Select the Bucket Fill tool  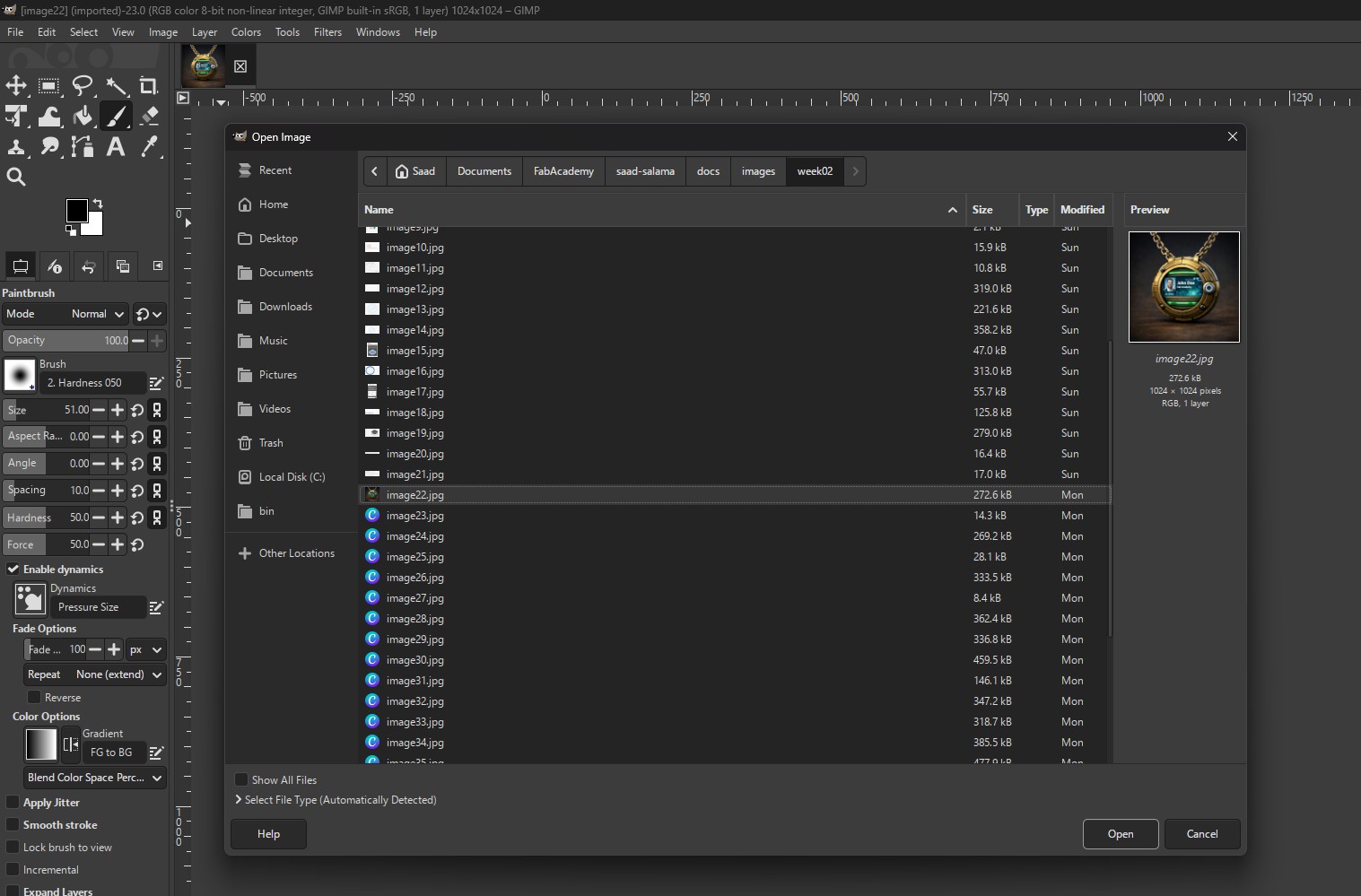(x=83, y=116)
